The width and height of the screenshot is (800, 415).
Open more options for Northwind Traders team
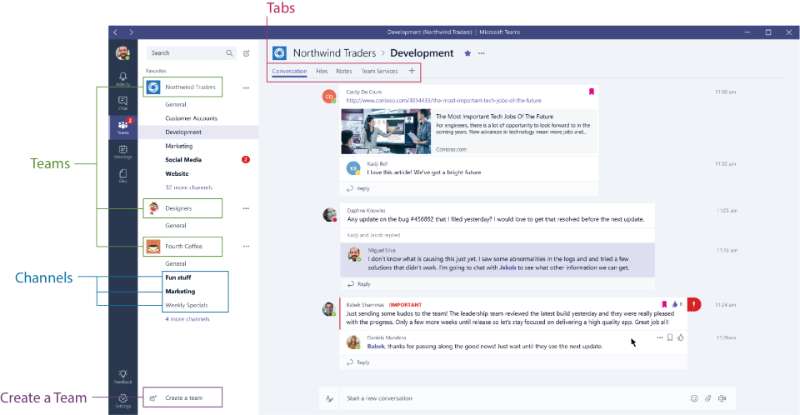pos(246,88)
